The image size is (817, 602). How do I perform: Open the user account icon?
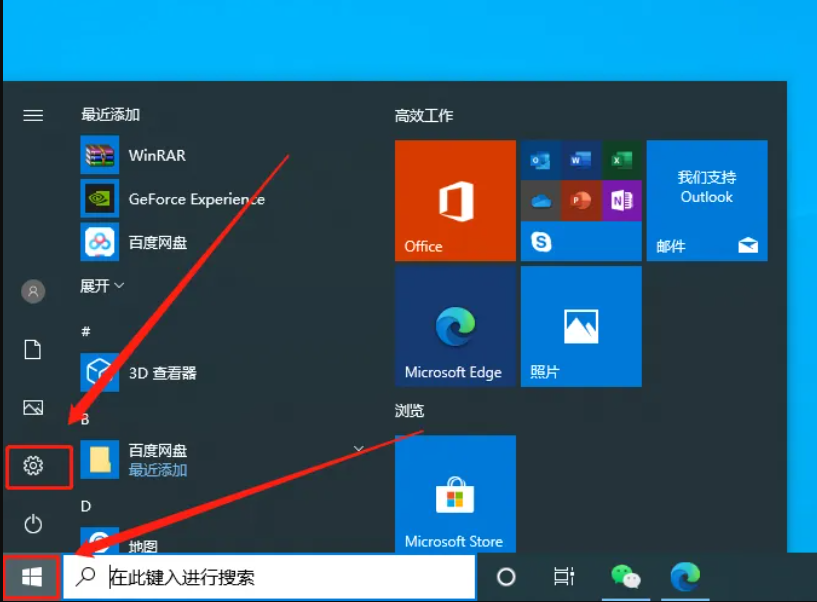33,291
